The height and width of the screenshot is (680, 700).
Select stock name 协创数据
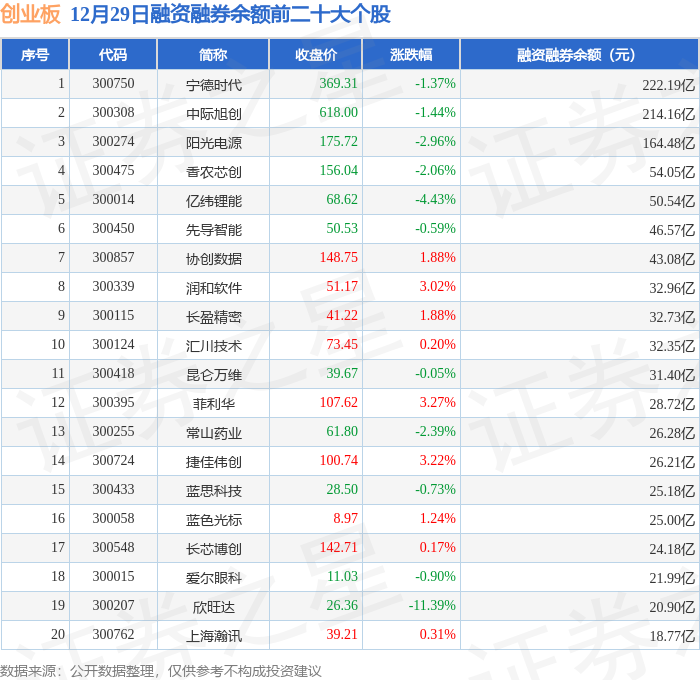click(214, 259)
